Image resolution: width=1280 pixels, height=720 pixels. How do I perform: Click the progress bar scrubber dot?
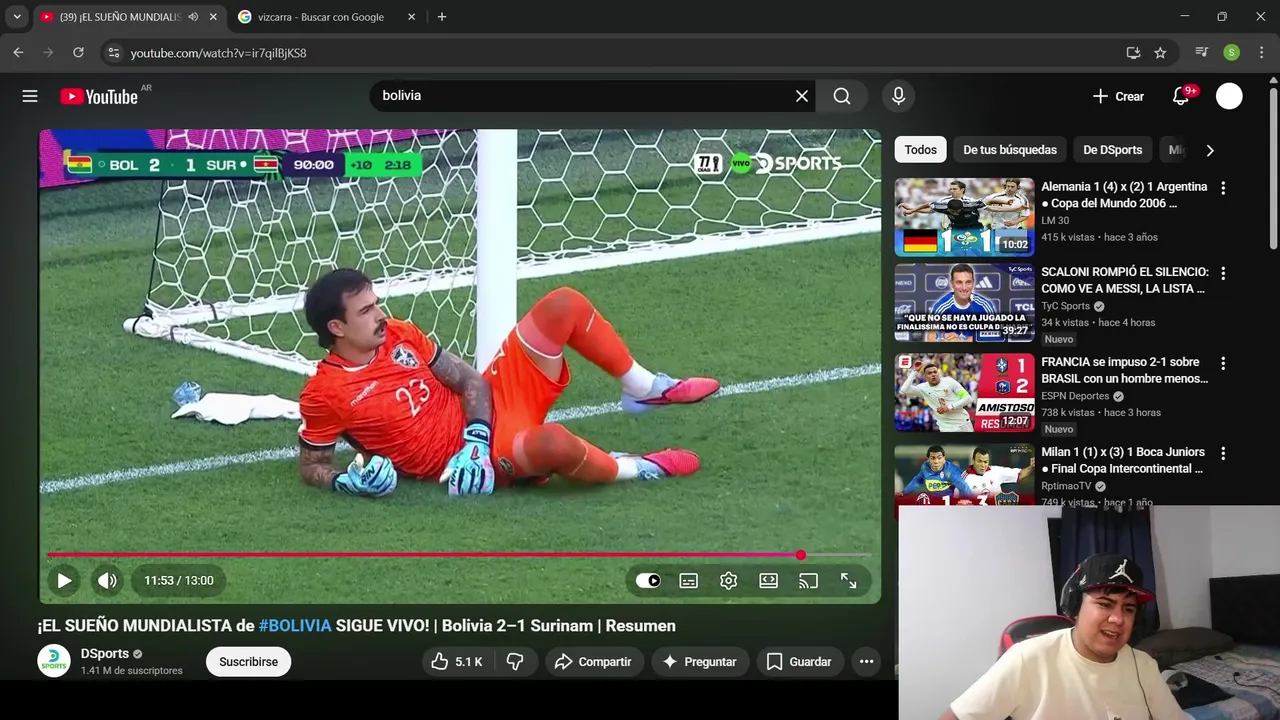(x=801, y=555)
